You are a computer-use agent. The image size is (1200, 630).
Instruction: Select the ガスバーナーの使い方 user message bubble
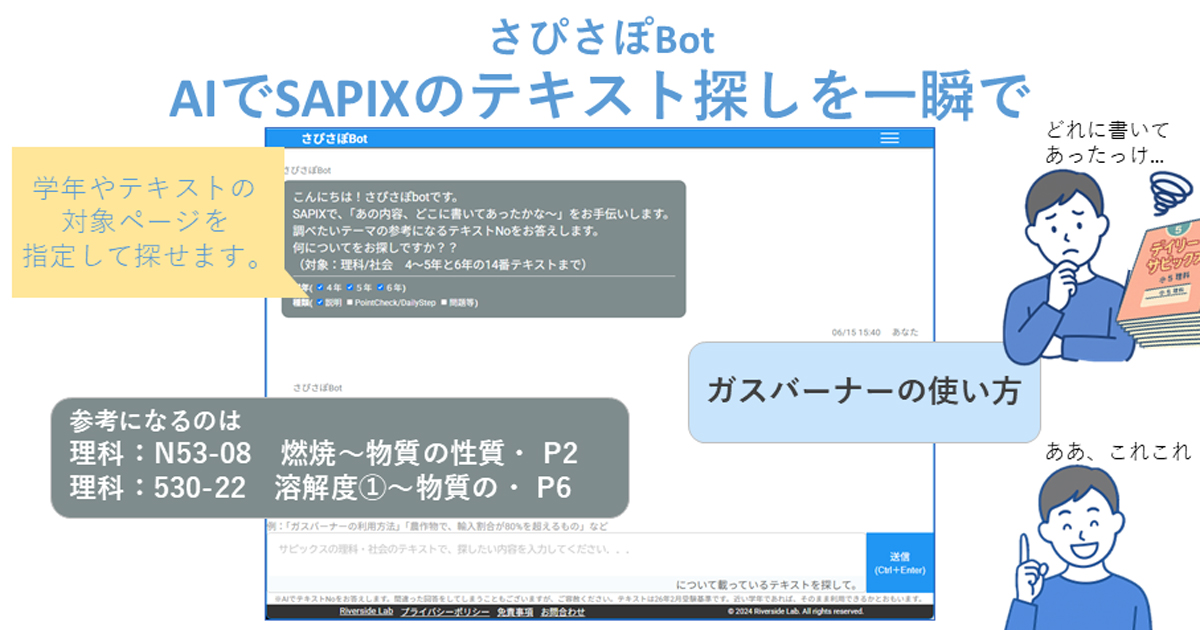point(863,391)
